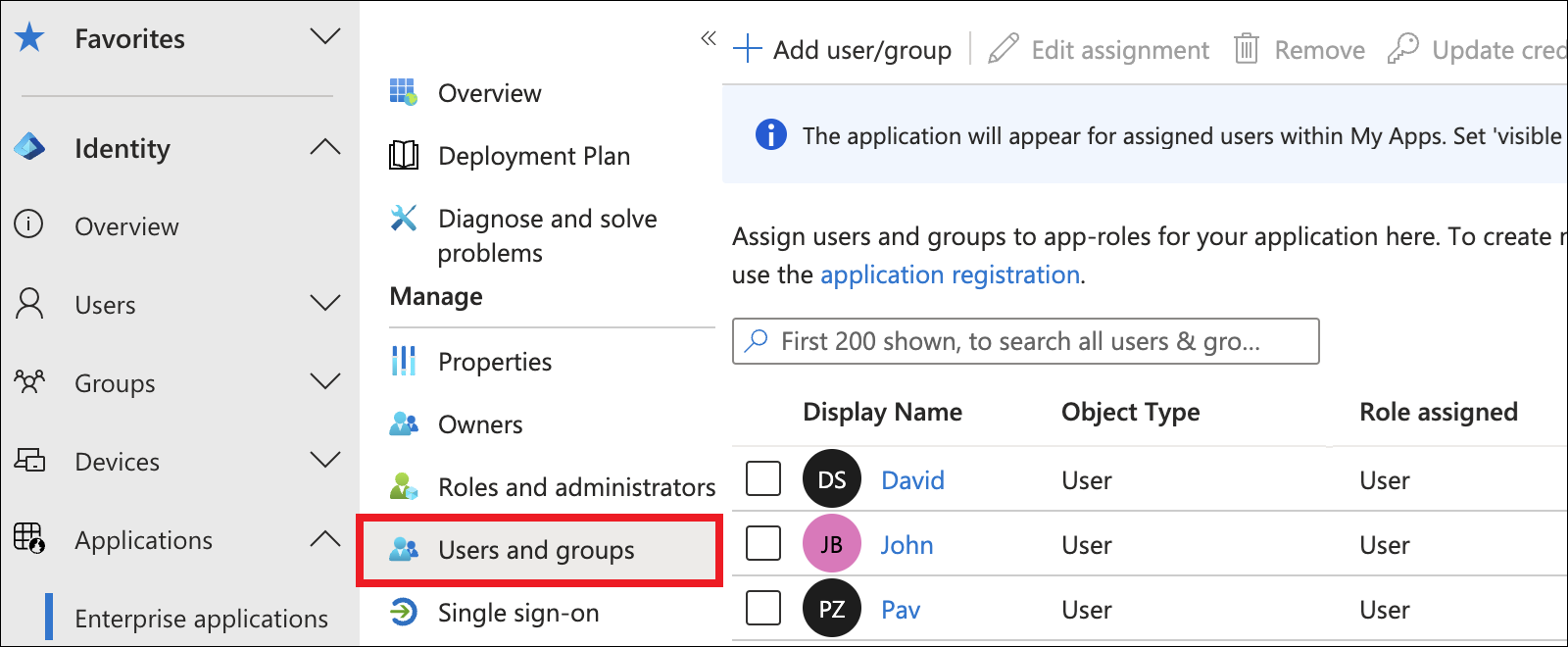Check the checkbox for John
This screenshot has width=1568, height=647.
click(763, 543)
